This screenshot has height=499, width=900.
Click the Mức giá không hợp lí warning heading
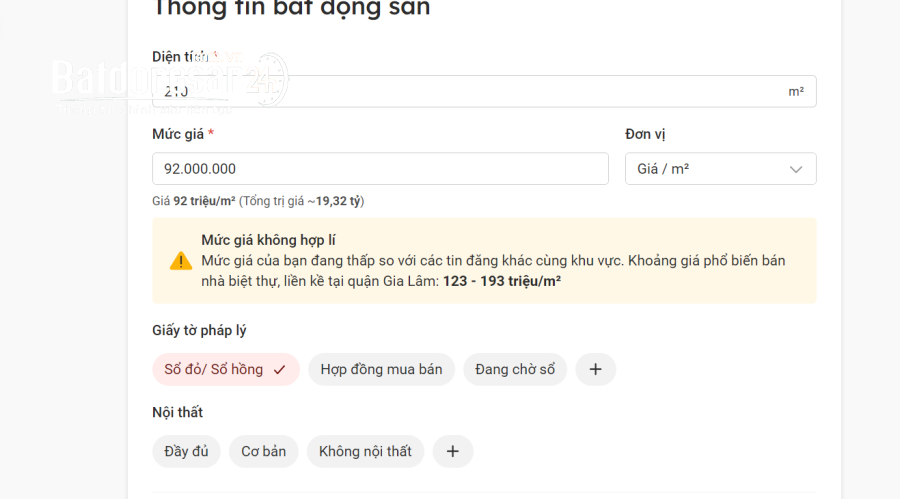[x=268, y=240]
